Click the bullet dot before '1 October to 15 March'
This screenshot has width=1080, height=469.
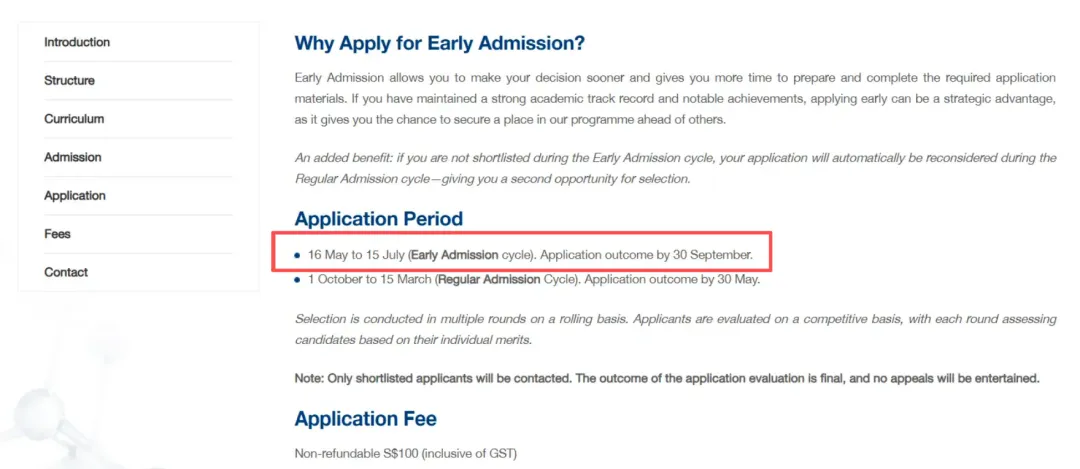[x=297, y=280]
